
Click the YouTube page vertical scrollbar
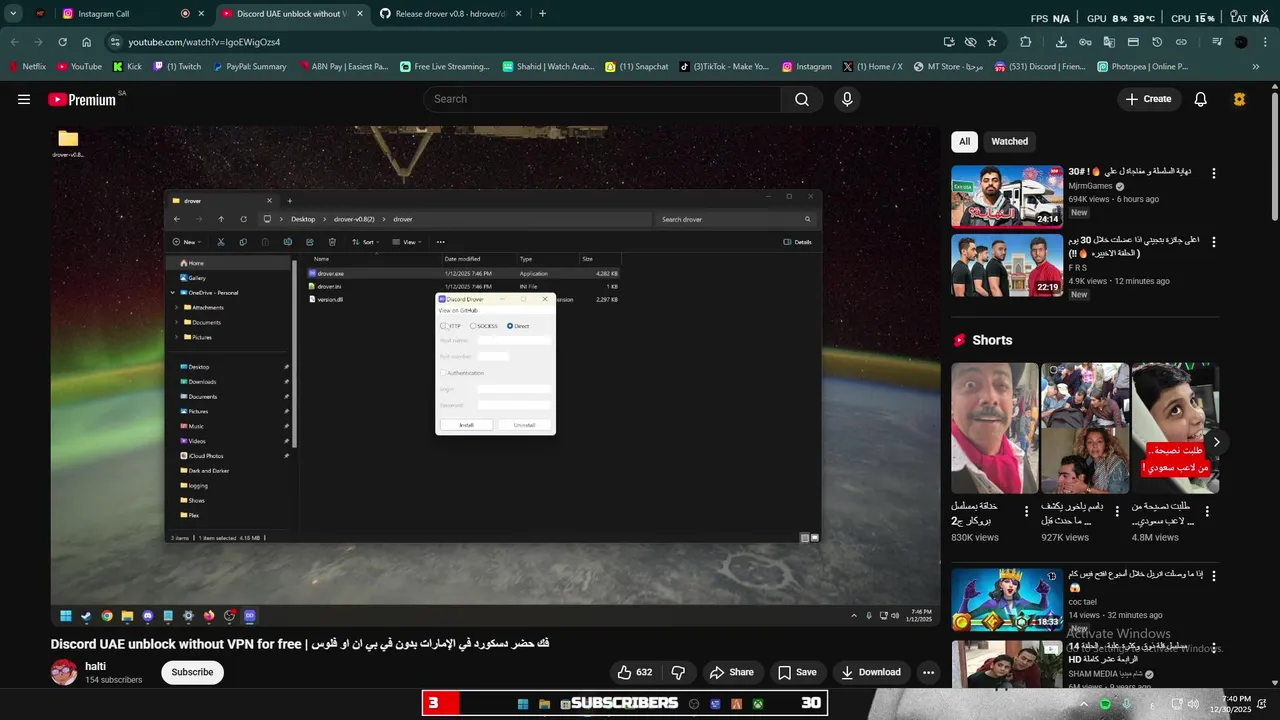tap(1274, 156)
